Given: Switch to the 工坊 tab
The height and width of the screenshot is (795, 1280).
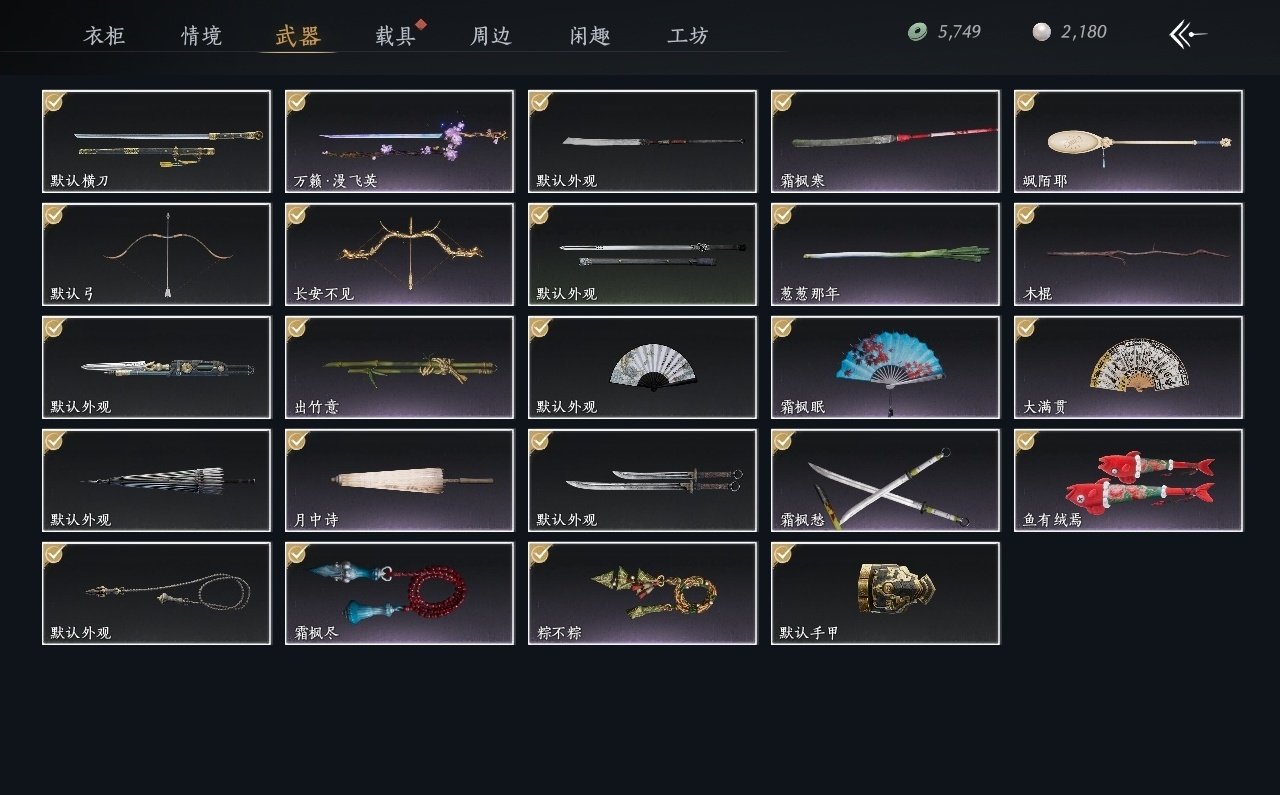Looking at the screenshot, I should pyautogui.click(x=688, y=36).
